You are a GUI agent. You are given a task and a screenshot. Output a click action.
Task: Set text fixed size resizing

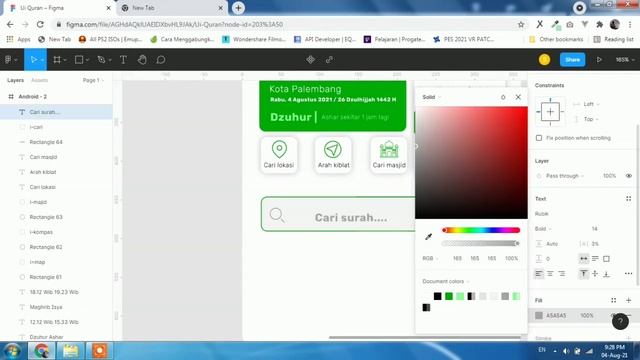pos(607,258)
